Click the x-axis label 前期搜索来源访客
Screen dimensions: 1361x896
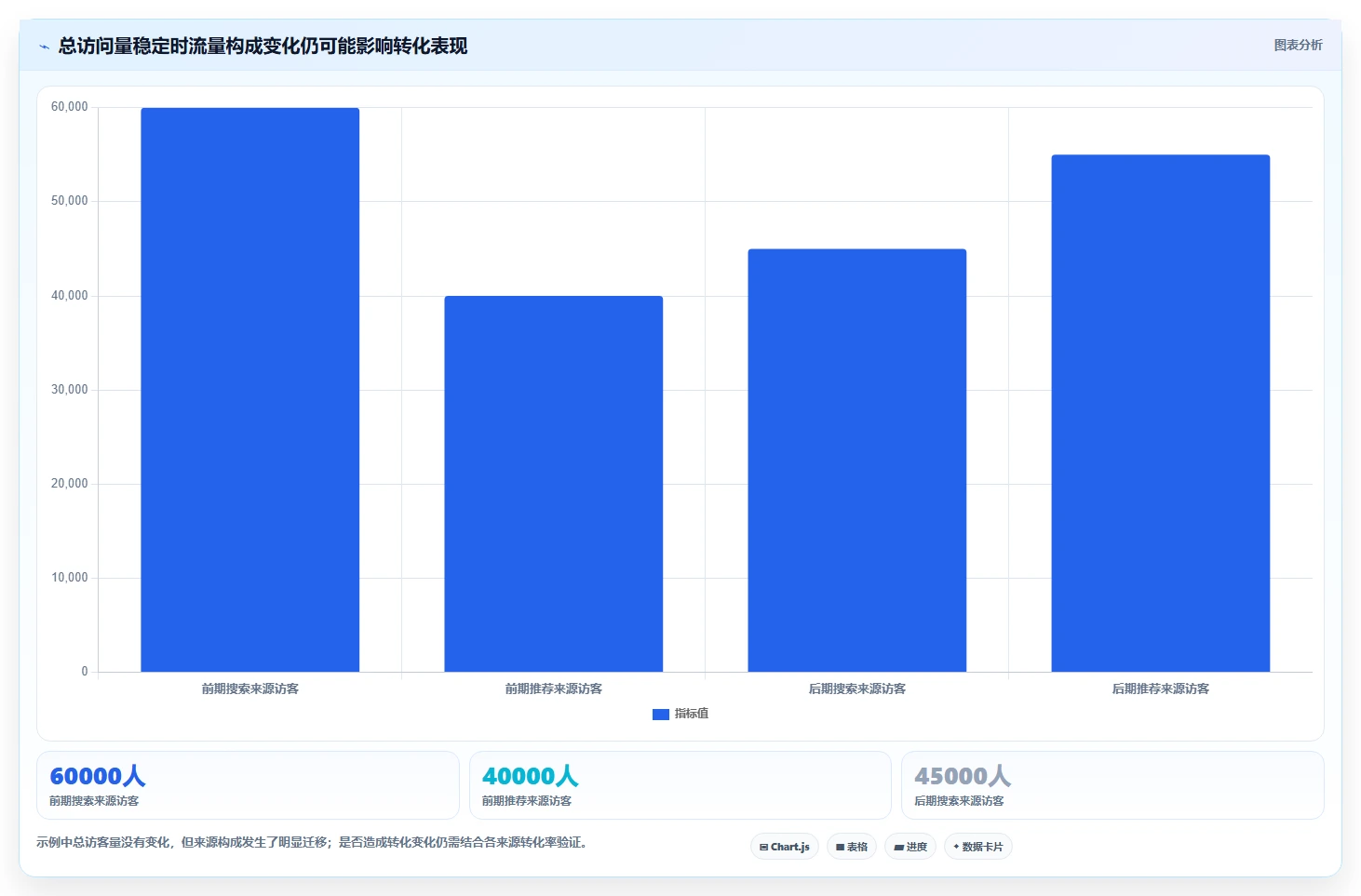coord(249,689)
